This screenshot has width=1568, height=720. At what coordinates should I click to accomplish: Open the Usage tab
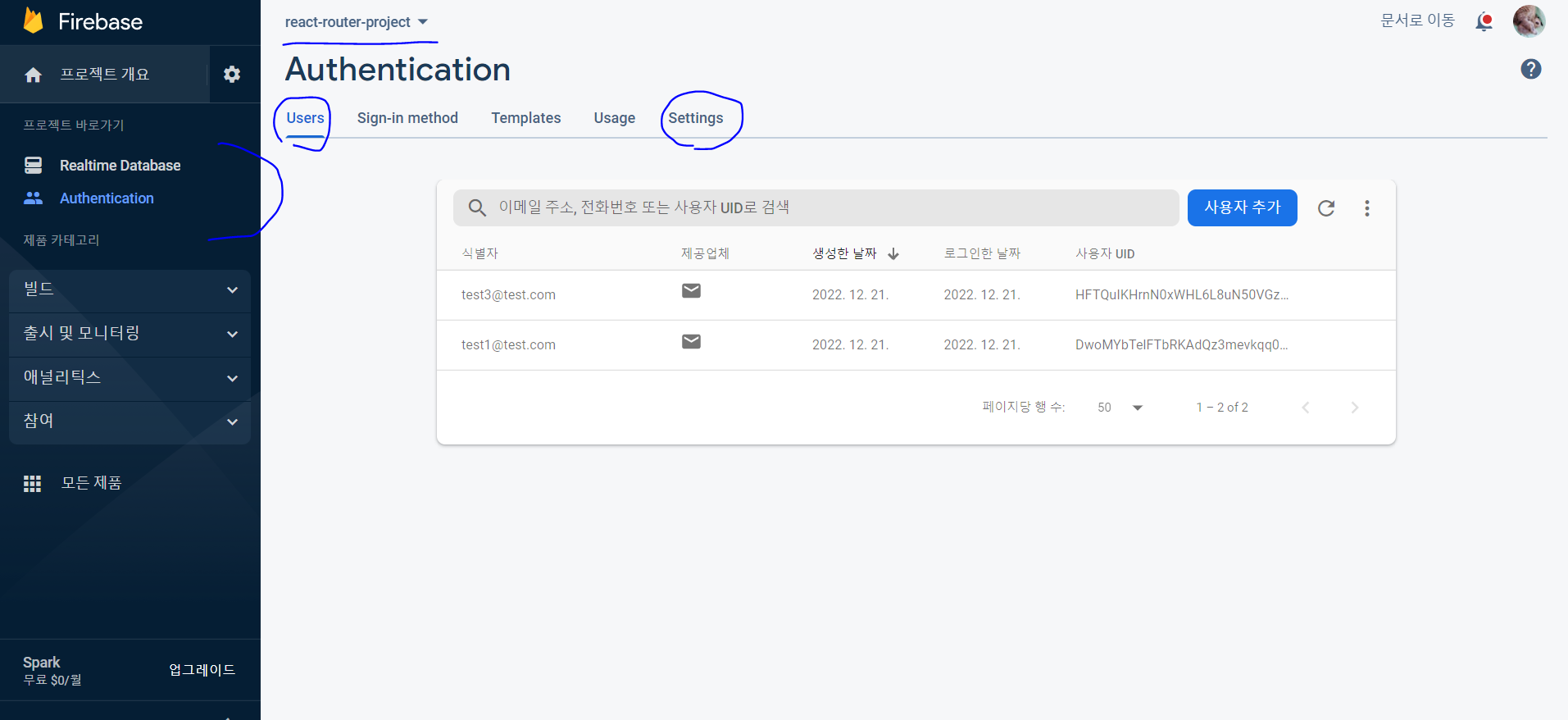pos(615,118)
